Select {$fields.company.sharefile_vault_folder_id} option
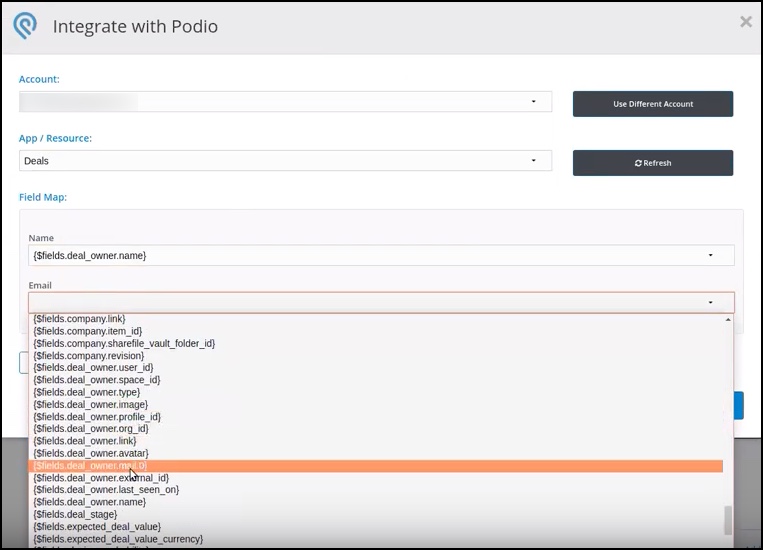The image size is (763, 550). coord(124,343)
